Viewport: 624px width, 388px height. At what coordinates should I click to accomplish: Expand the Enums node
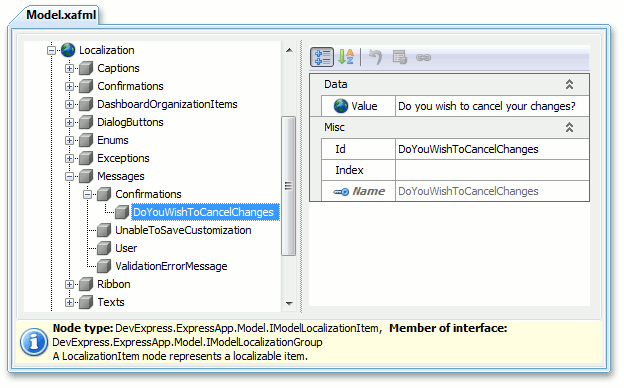pyautogui.click(x=69, y=140)
